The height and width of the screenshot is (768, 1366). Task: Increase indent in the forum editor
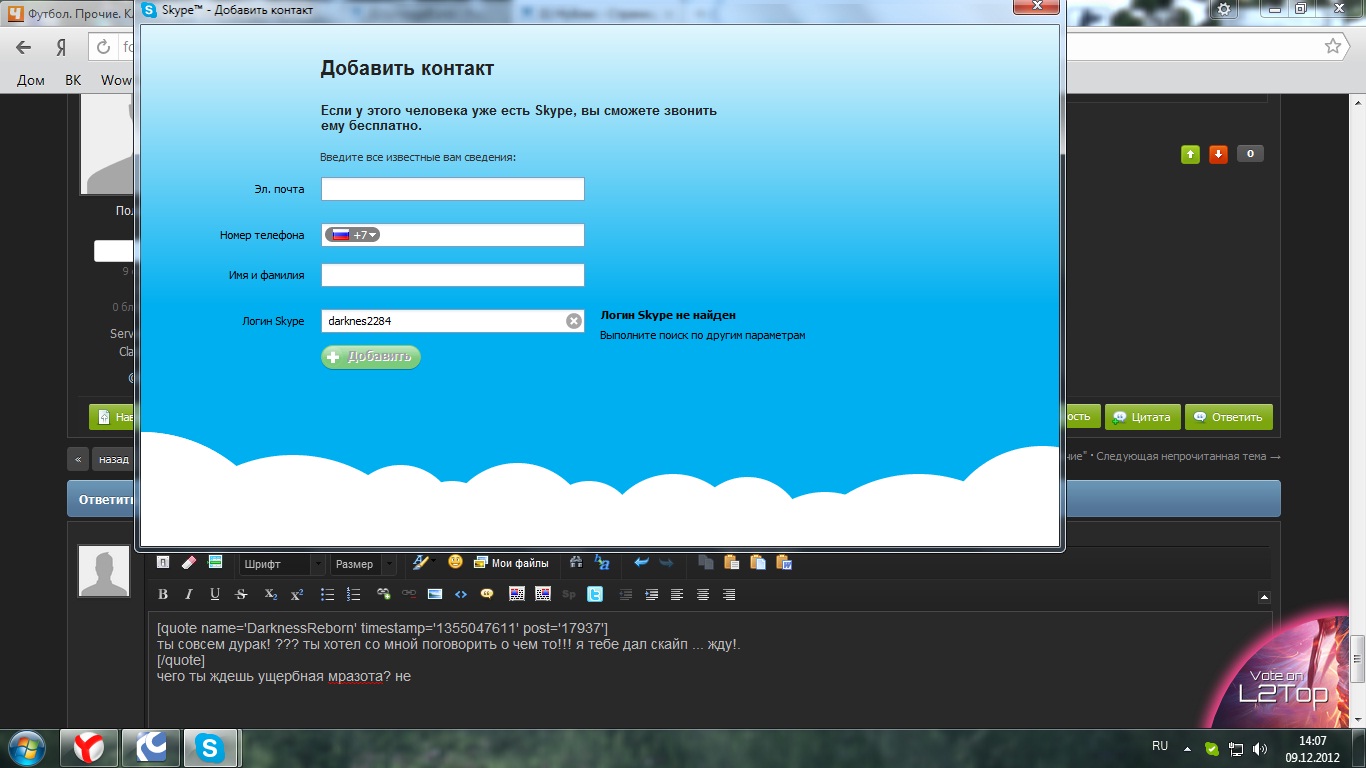(651, 594)
